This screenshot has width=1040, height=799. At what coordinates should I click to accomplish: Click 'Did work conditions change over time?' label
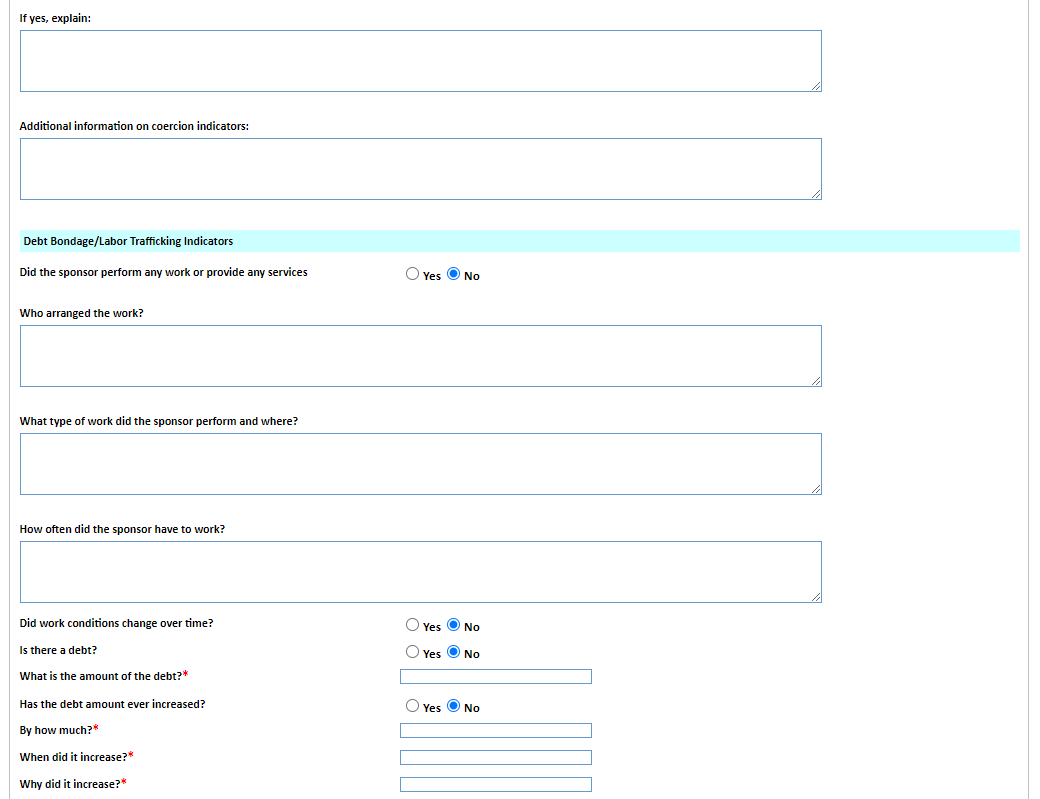pyautogui.click(x=116, y=623)
